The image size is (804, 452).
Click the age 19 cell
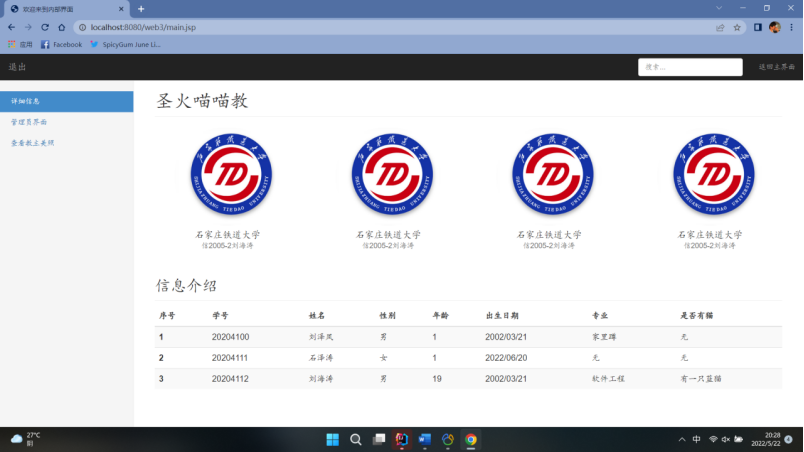coord(437,379)
